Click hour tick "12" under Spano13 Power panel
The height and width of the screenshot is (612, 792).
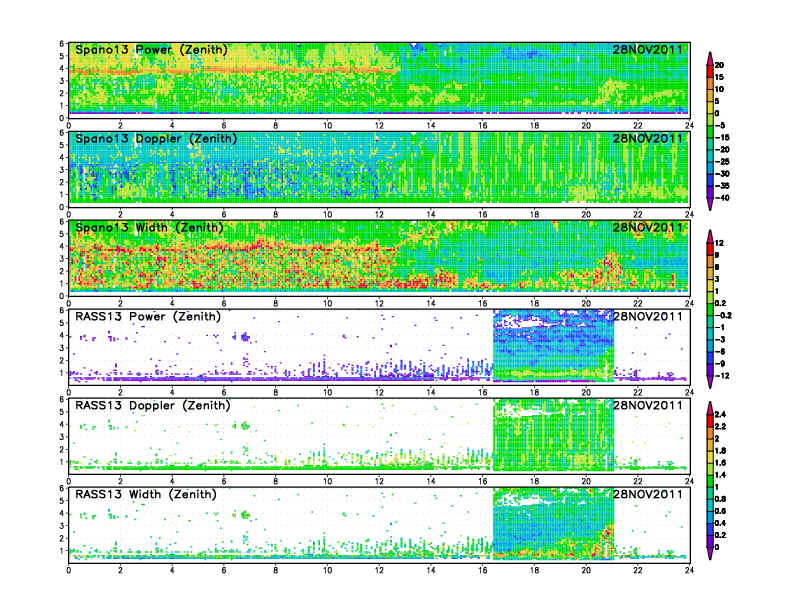click(379, 126)
